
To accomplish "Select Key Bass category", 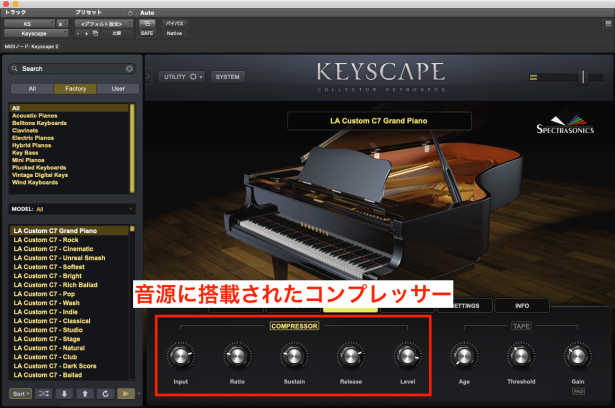I will click(x=25, y=153).
